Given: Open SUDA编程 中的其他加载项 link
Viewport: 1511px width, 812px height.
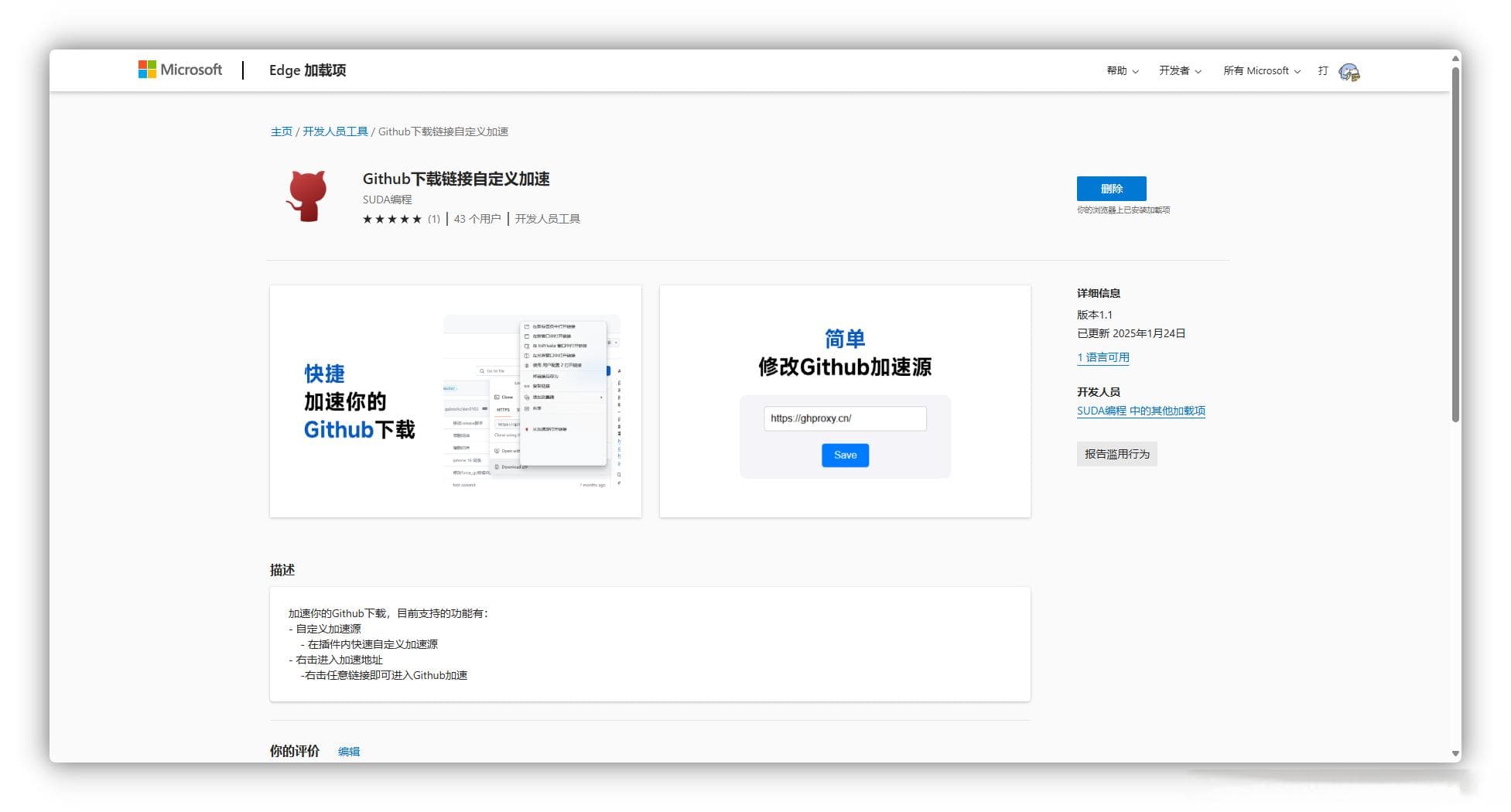Looking at the screenshot, I should [x=1140, y=411].
